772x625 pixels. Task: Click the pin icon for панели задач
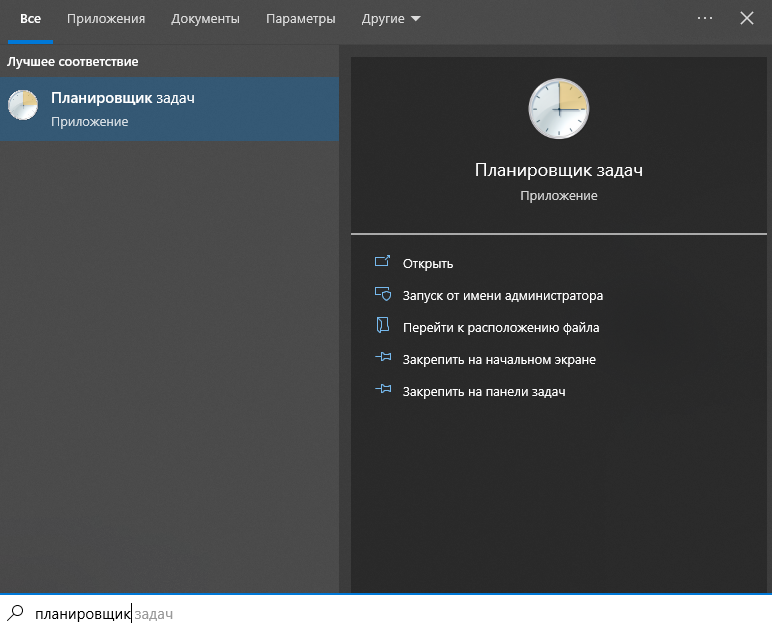383,389
